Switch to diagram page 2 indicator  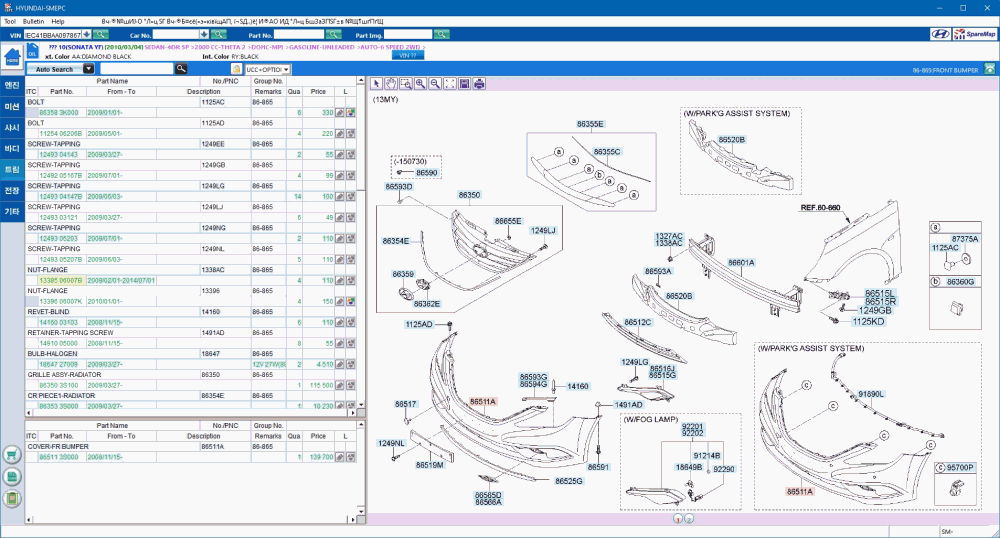pyautogui.click(x=689, y=519)
